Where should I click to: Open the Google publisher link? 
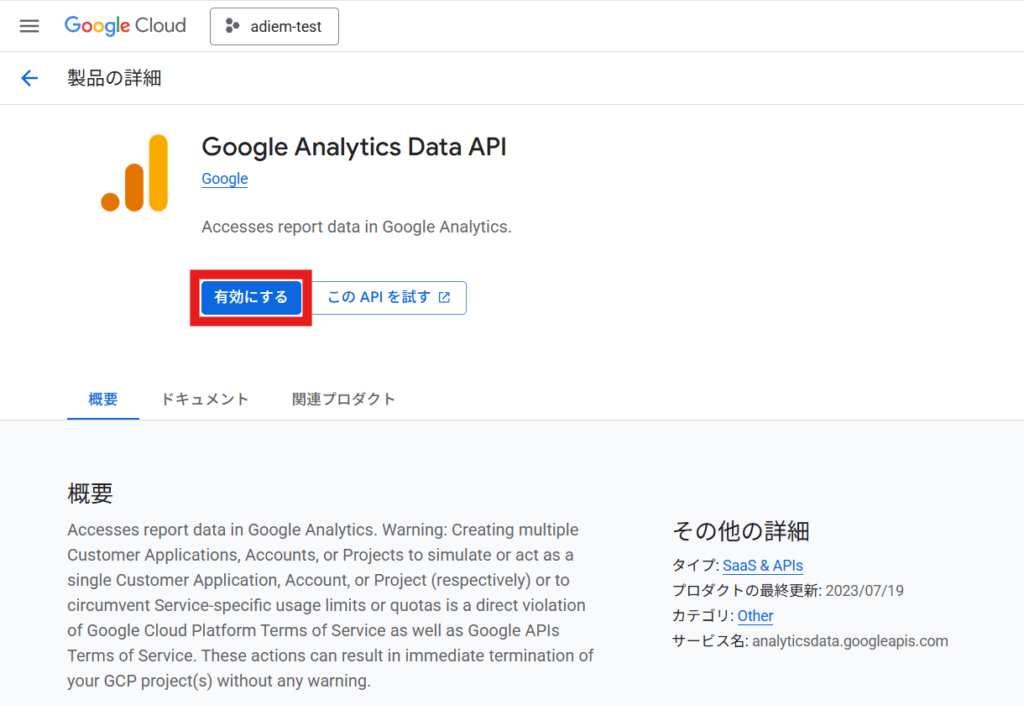pos(223,178)
